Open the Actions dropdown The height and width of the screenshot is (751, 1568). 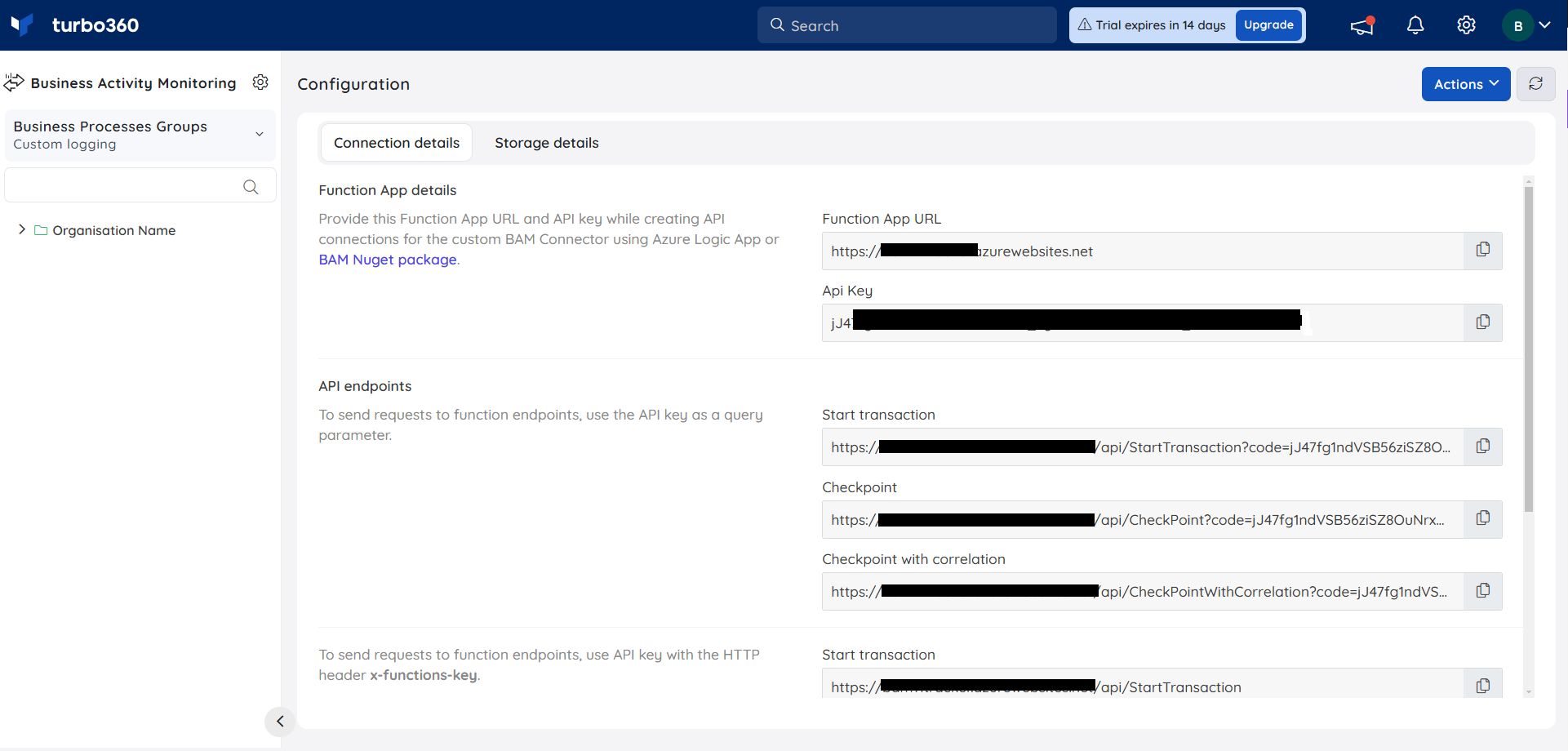(x=1466, y=84)
